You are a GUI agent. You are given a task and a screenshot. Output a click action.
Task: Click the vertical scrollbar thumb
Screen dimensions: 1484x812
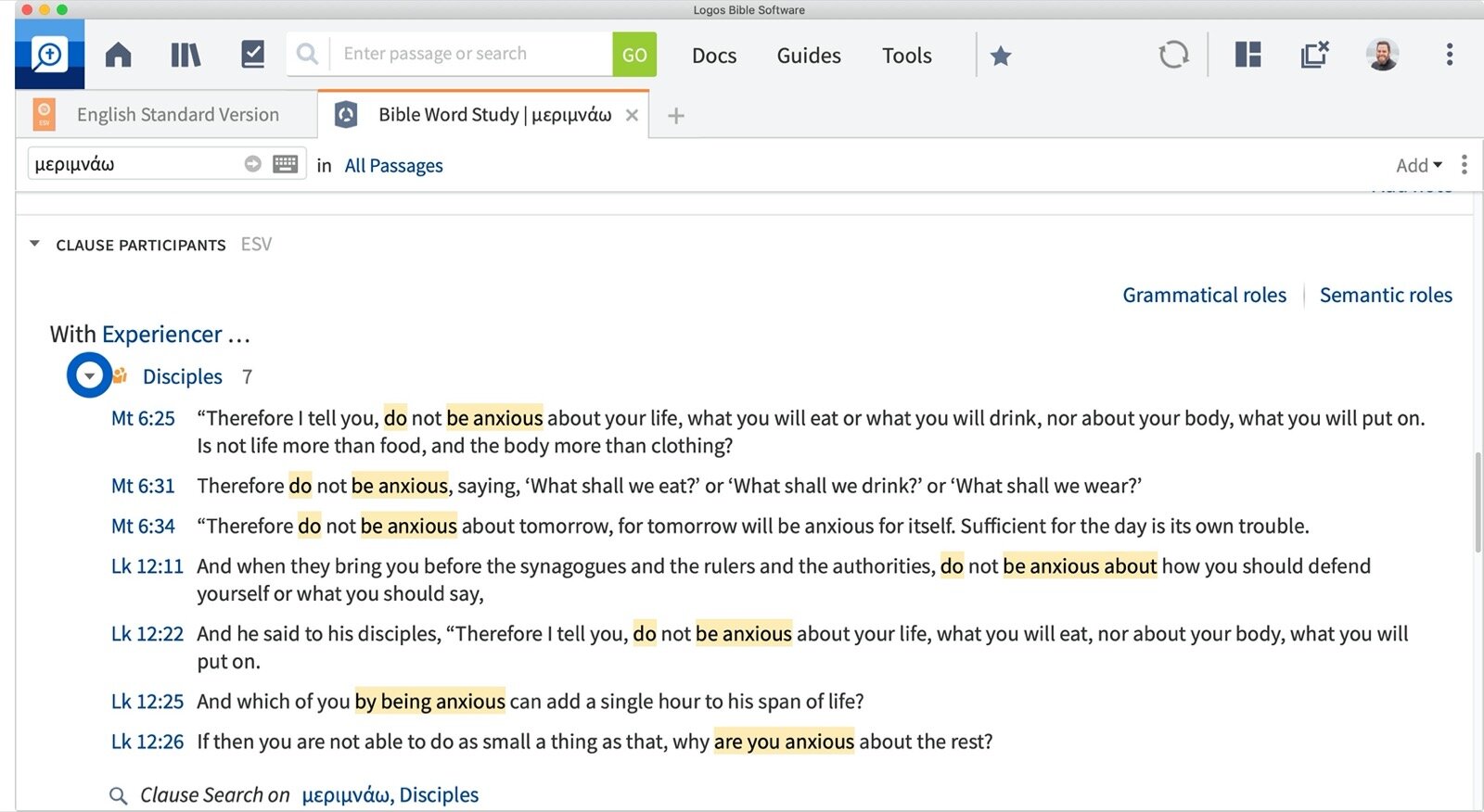[1478, 501]
